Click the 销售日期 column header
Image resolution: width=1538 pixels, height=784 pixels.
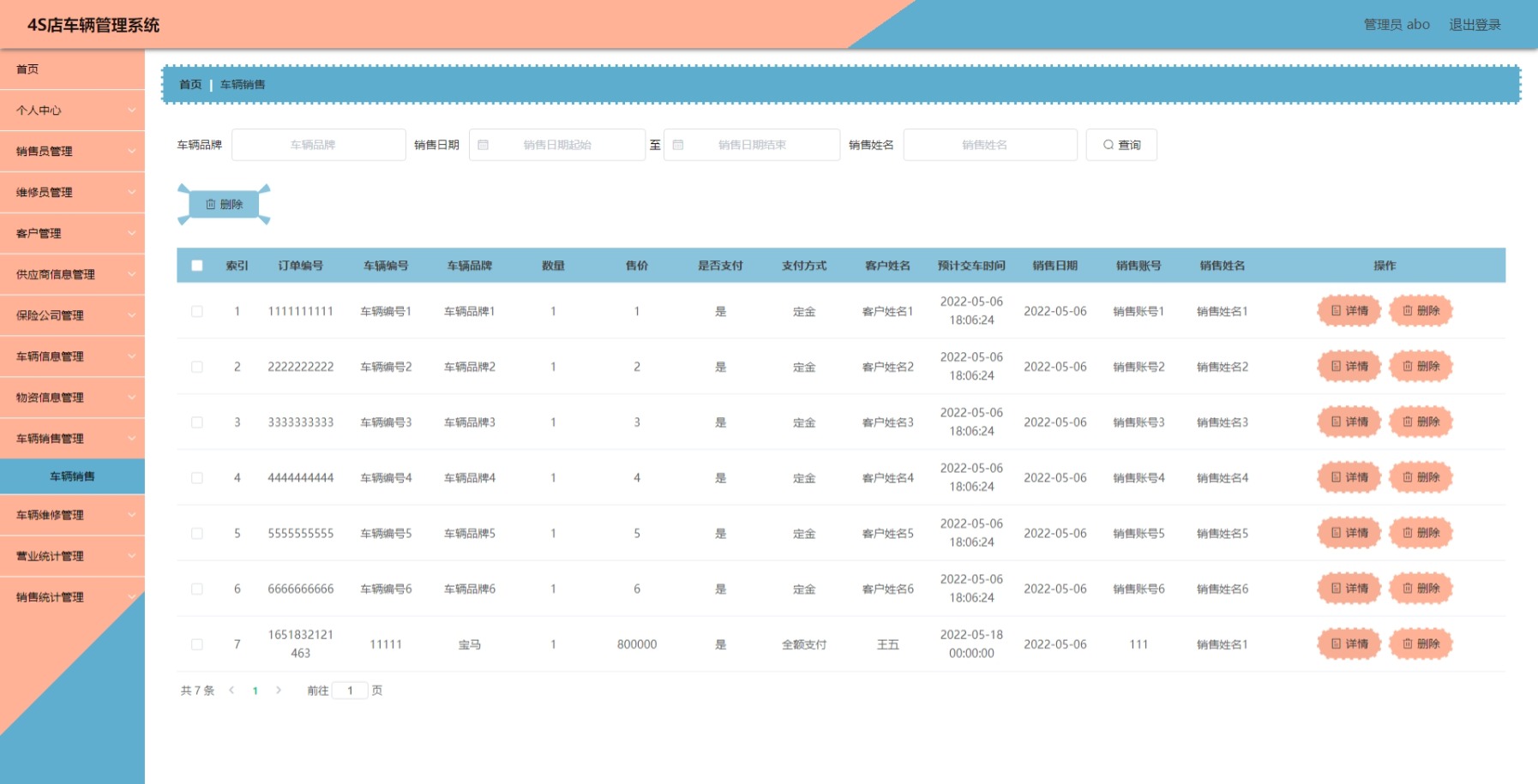(1055, 266)
